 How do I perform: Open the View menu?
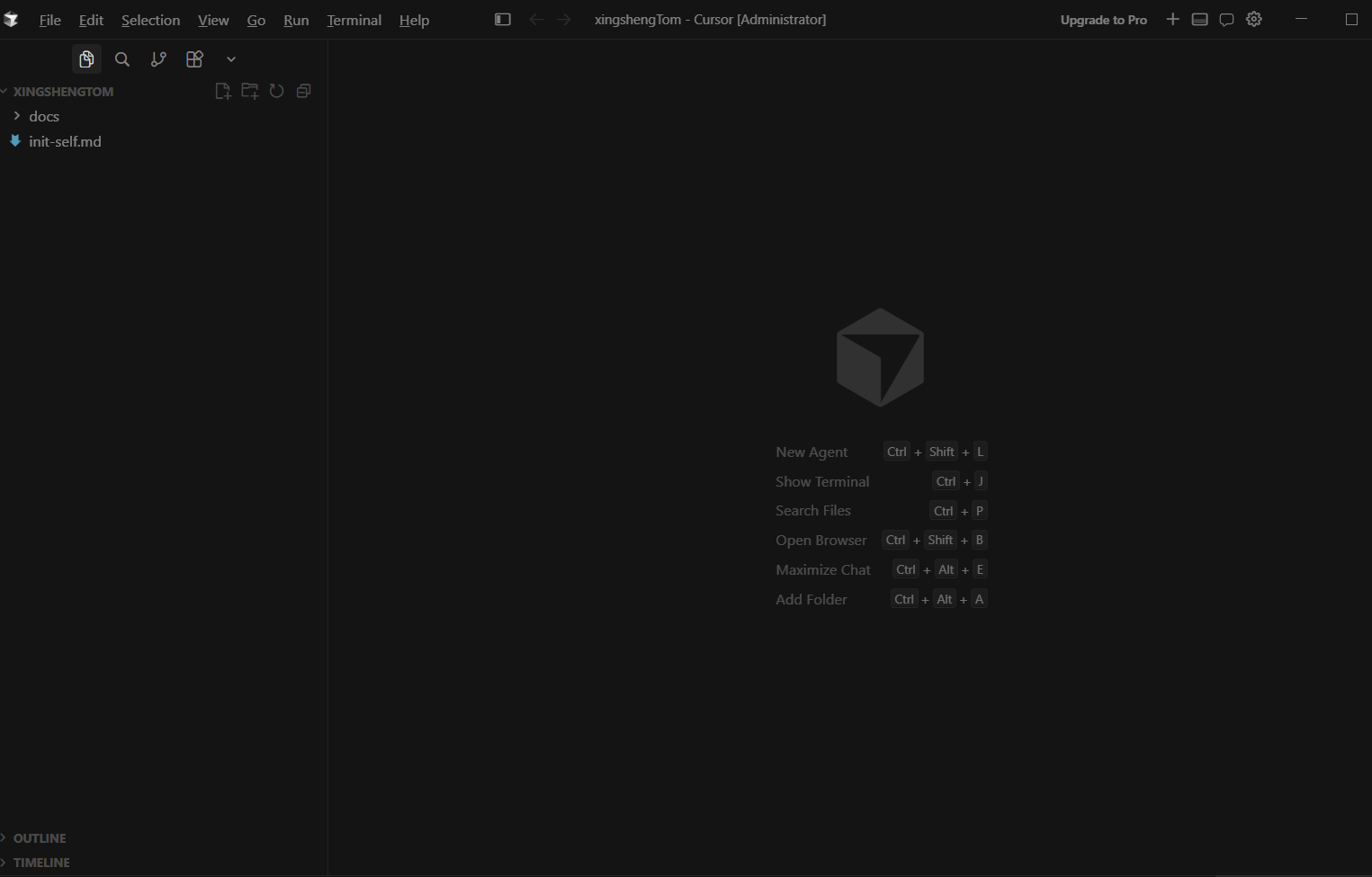click(x=213, y=20)
